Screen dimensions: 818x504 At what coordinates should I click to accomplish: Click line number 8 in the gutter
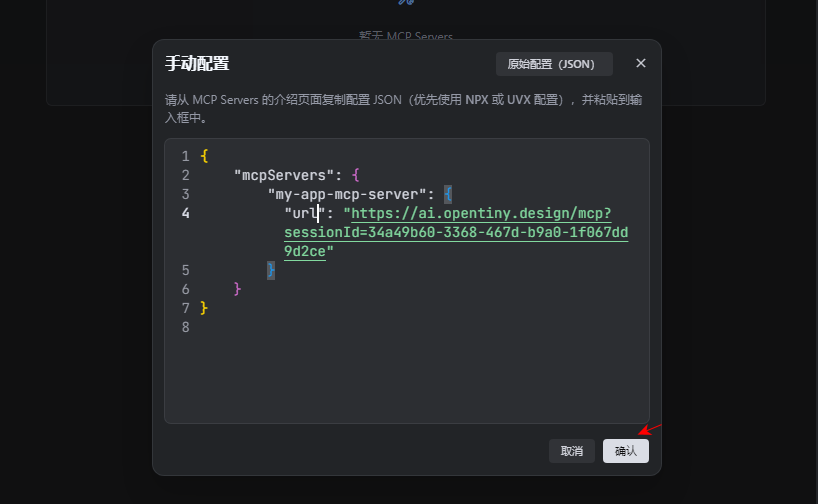pos(185,327)
